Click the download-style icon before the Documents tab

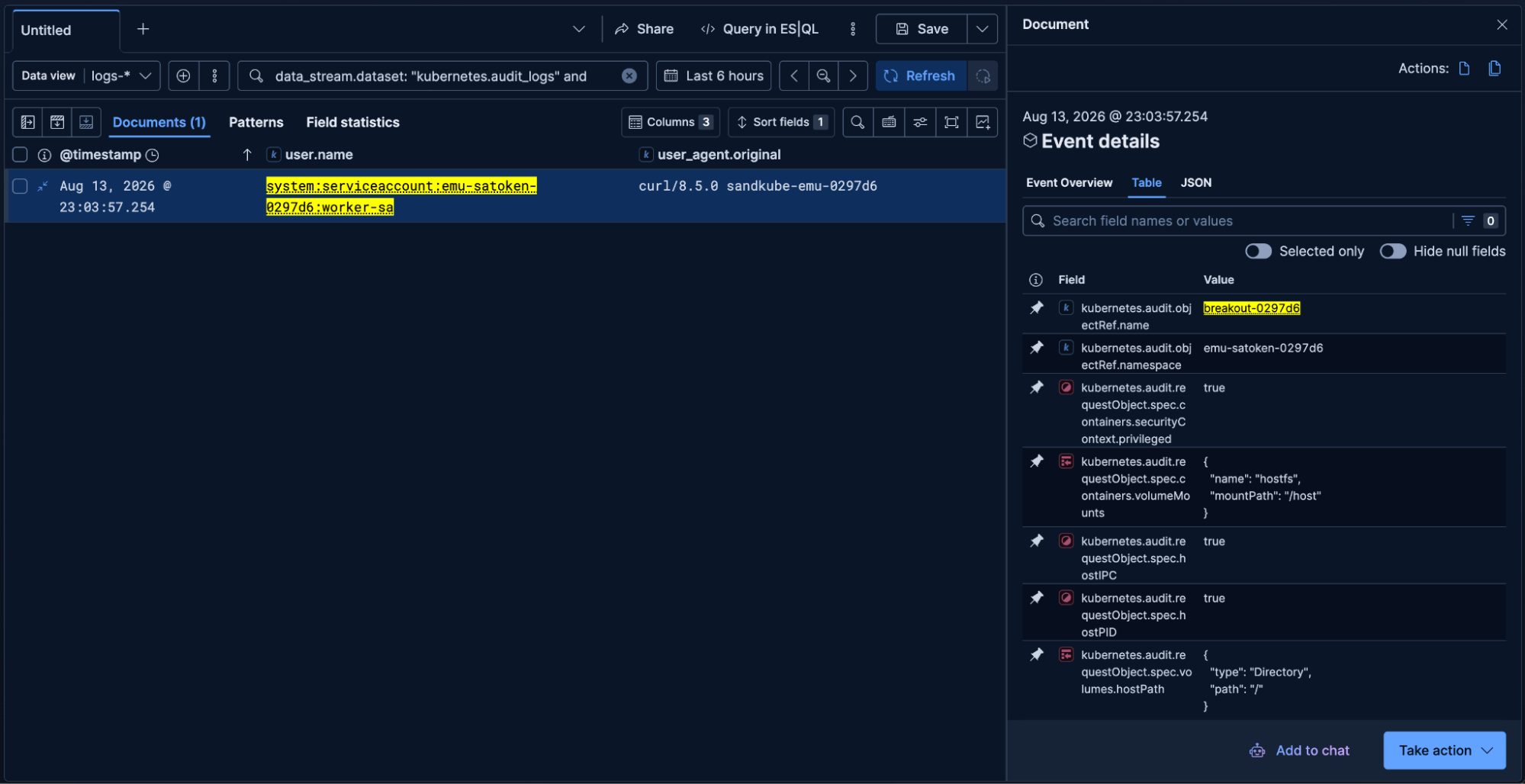86,122
